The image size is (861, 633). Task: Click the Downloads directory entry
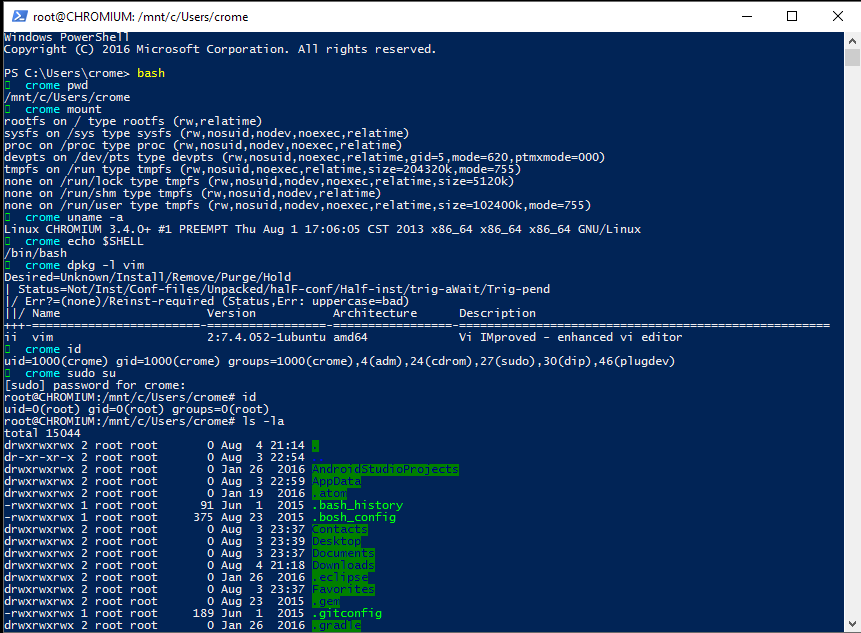pyautogui.click(x=343, y=565)
